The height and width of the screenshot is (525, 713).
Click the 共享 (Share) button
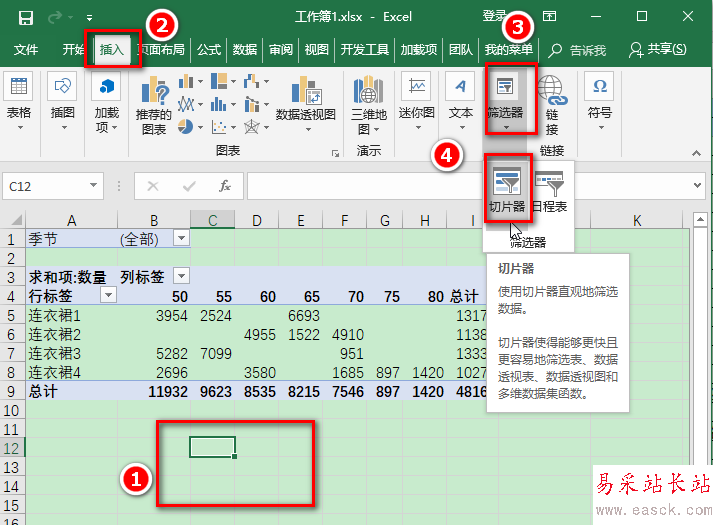658,50
